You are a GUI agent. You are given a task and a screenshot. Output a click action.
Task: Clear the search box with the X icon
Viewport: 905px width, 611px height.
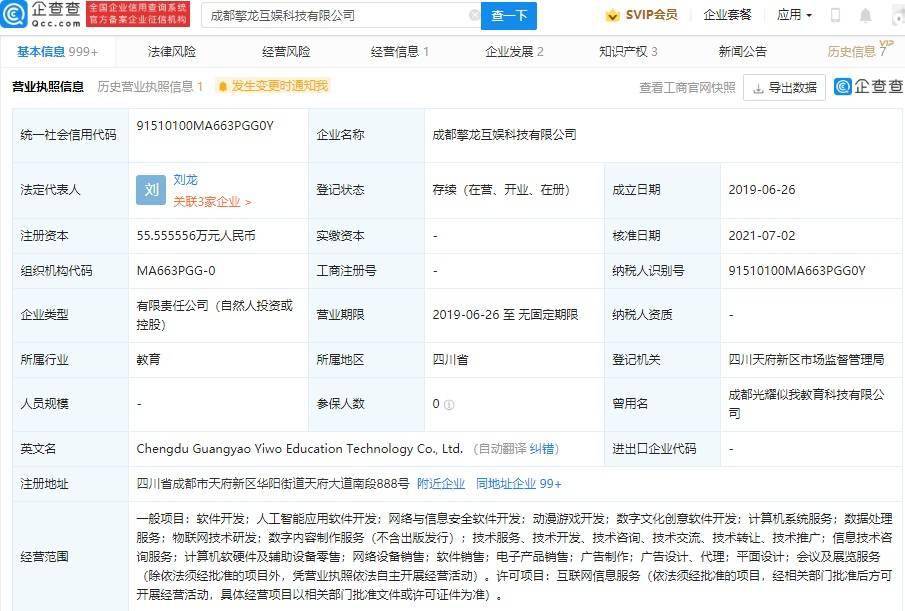474,16
